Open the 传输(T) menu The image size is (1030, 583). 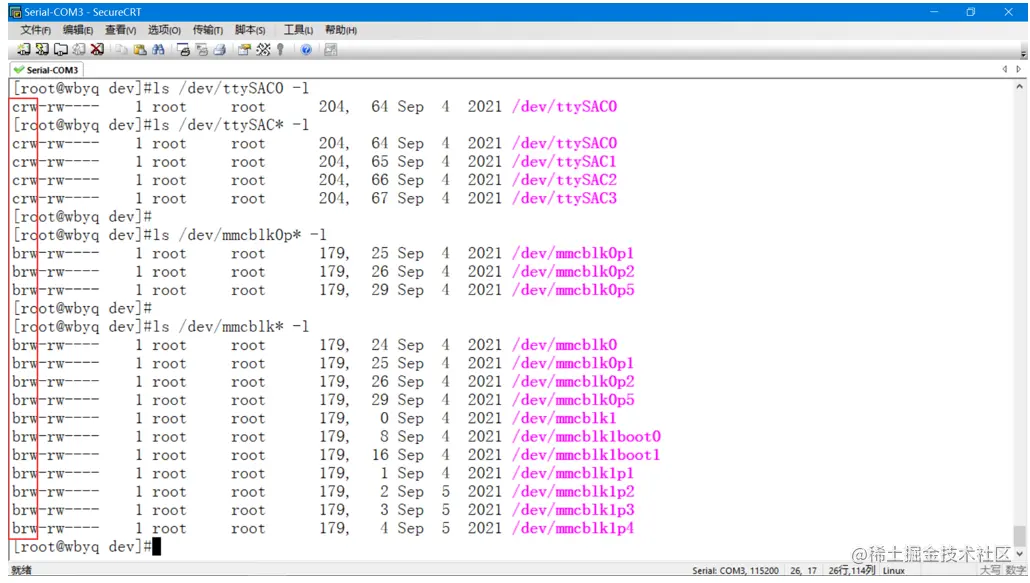click(208, 30)
